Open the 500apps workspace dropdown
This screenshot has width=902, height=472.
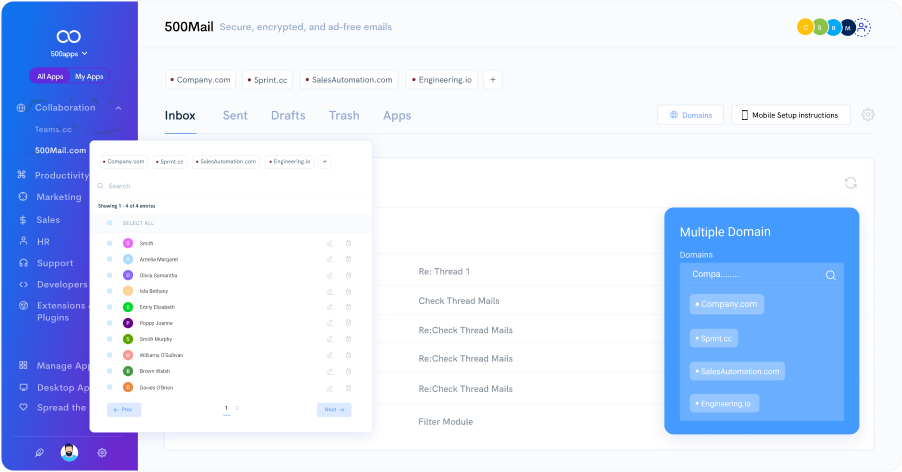point(69,53)
